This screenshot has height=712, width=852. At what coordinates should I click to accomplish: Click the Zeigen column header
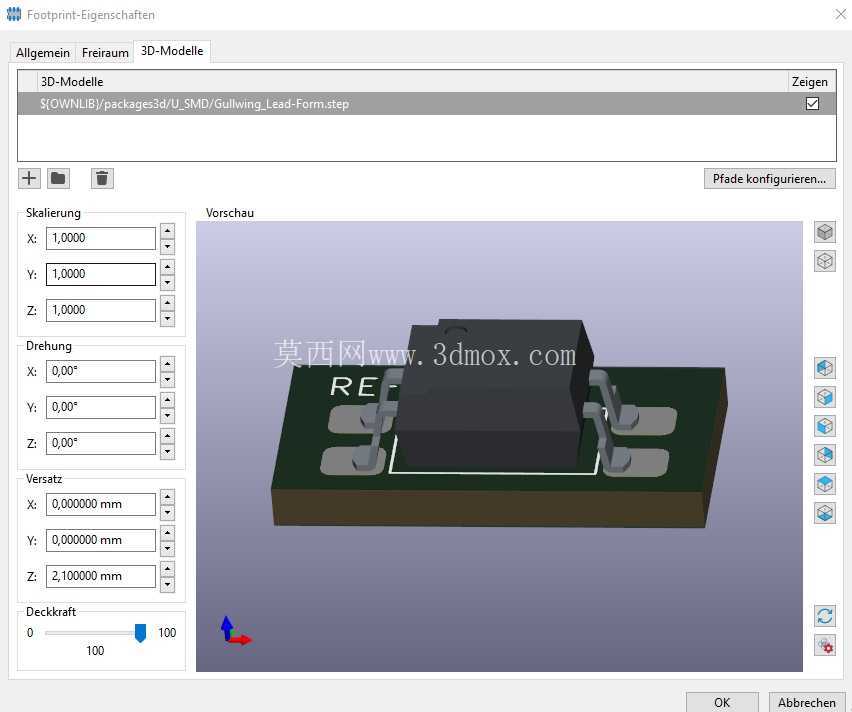[x=811, y=82]
